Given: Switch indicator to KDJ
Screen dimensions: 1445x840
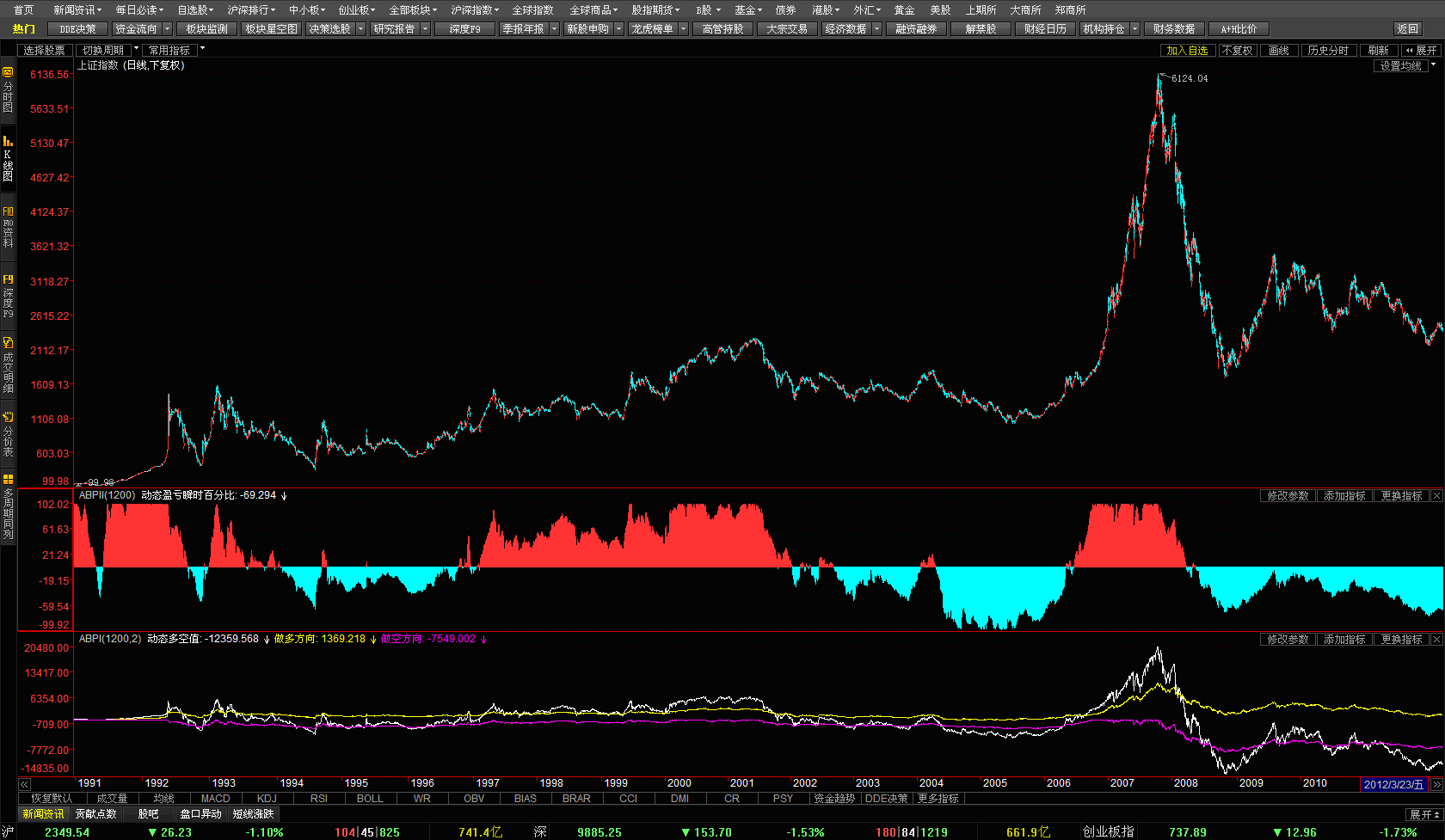Looking at the screenshot, I should tap(267, 799).
